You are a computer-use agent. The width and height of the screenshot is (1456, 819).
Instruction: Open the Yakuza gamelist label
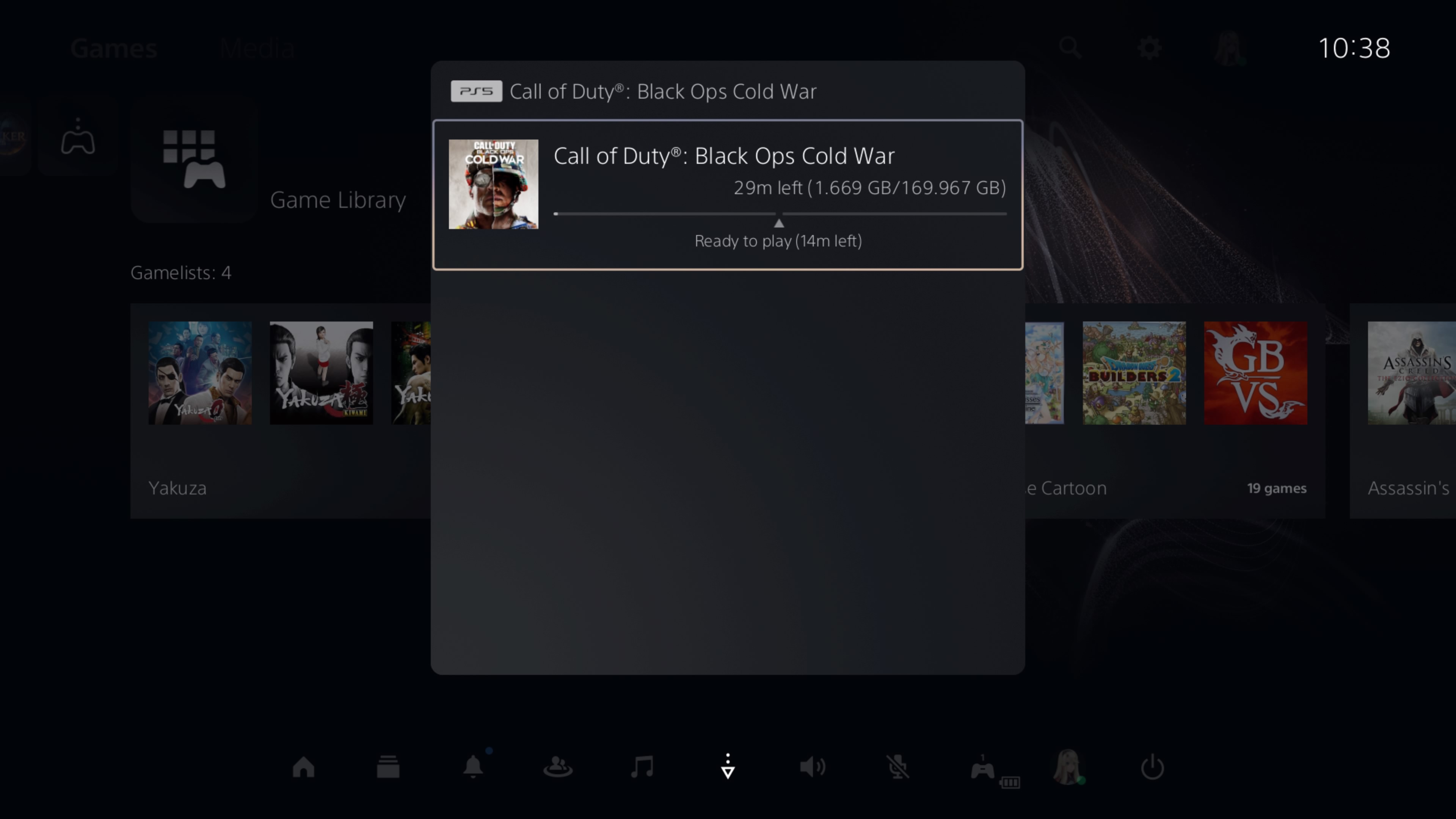pyautogui.click(x=177, y=488)
